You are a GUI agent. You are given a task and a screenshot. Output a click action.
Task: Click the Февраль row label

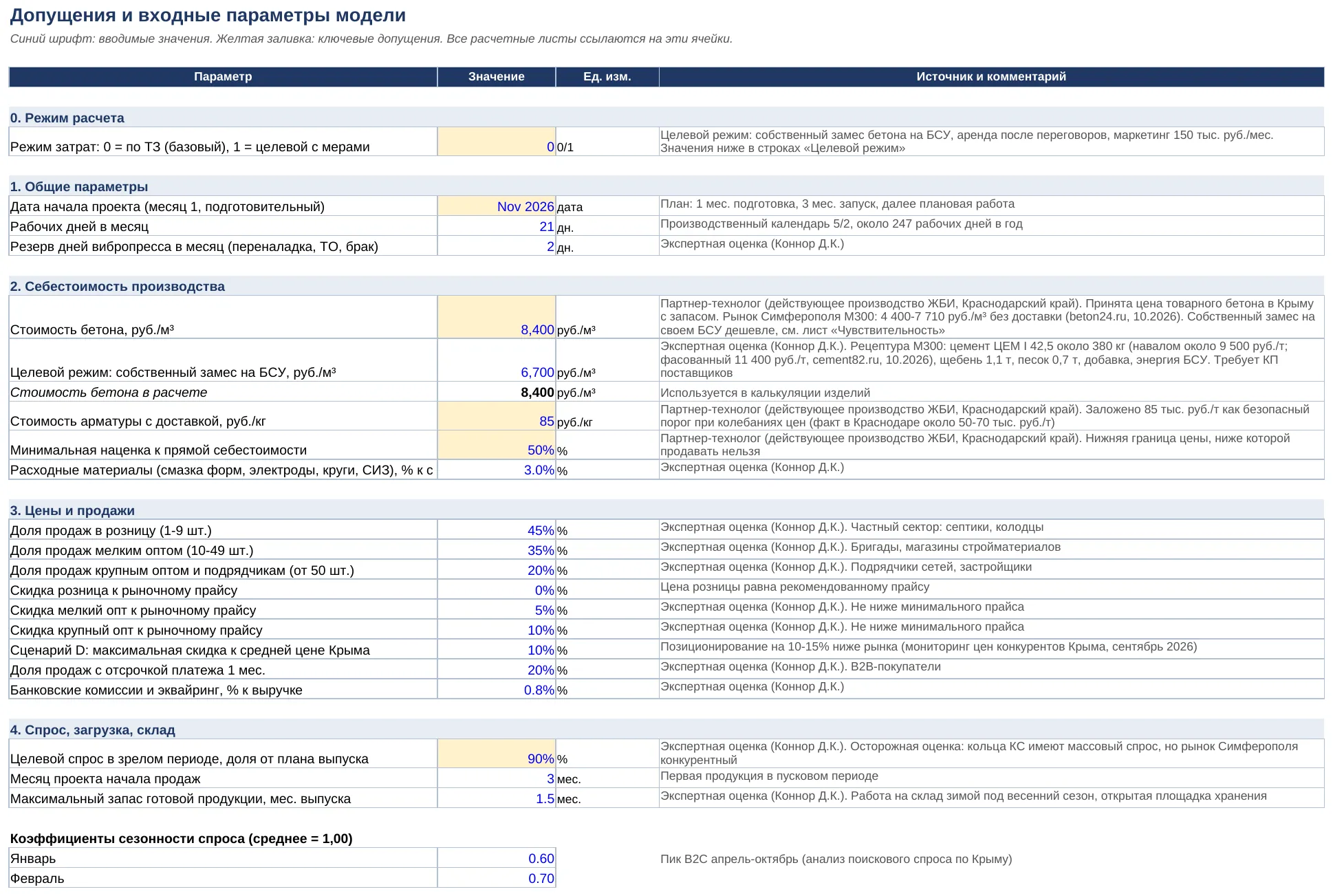[x=37, y=878]
